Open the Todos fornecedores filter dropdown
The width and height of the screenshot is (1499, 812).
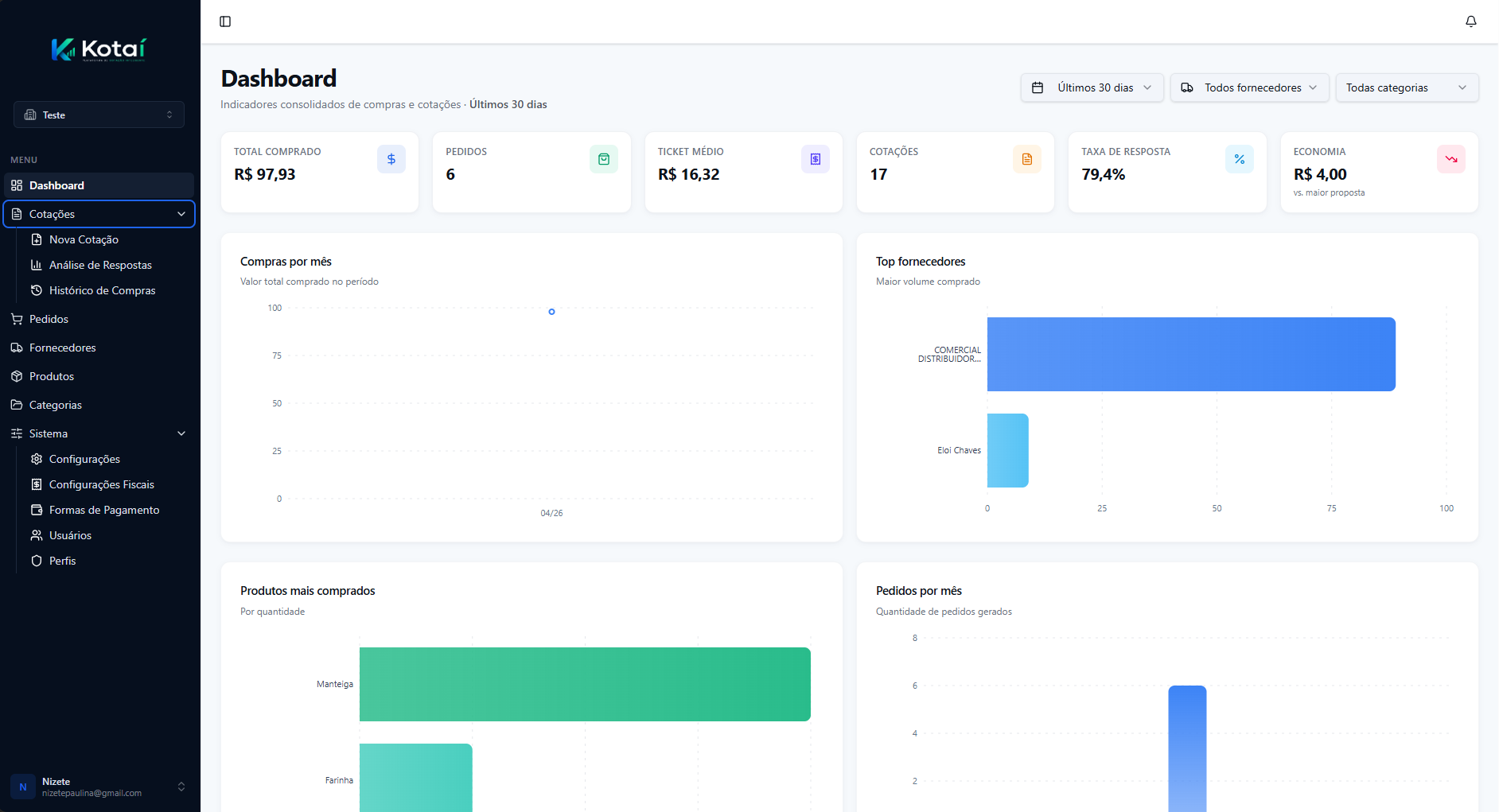tap(1248, 87)
